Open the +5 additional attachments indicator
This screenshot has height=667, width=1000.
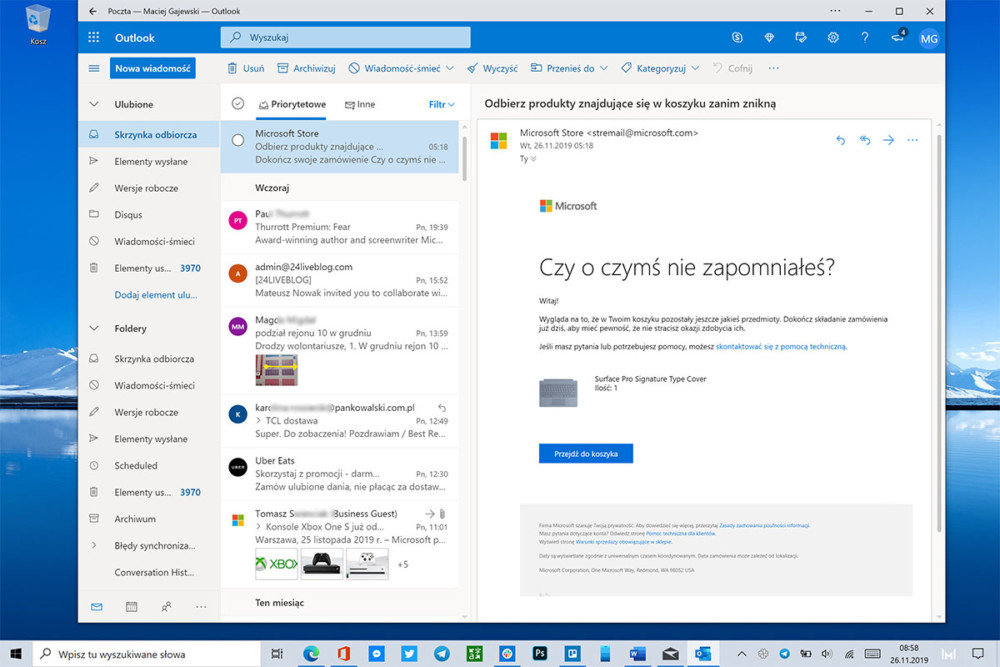point(403,564)
